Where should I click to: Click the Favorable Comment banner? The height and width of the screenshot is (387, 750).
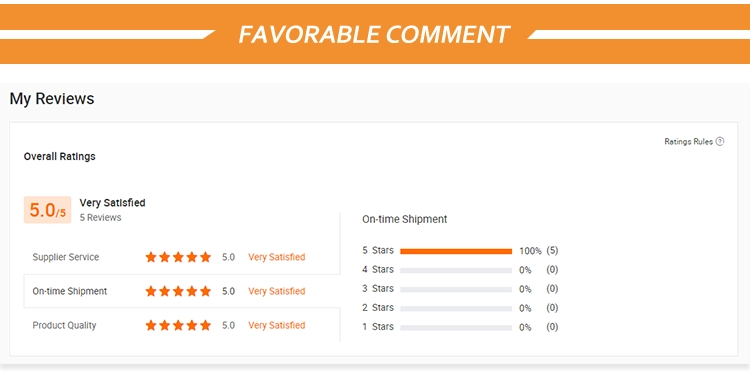(375, 34)
